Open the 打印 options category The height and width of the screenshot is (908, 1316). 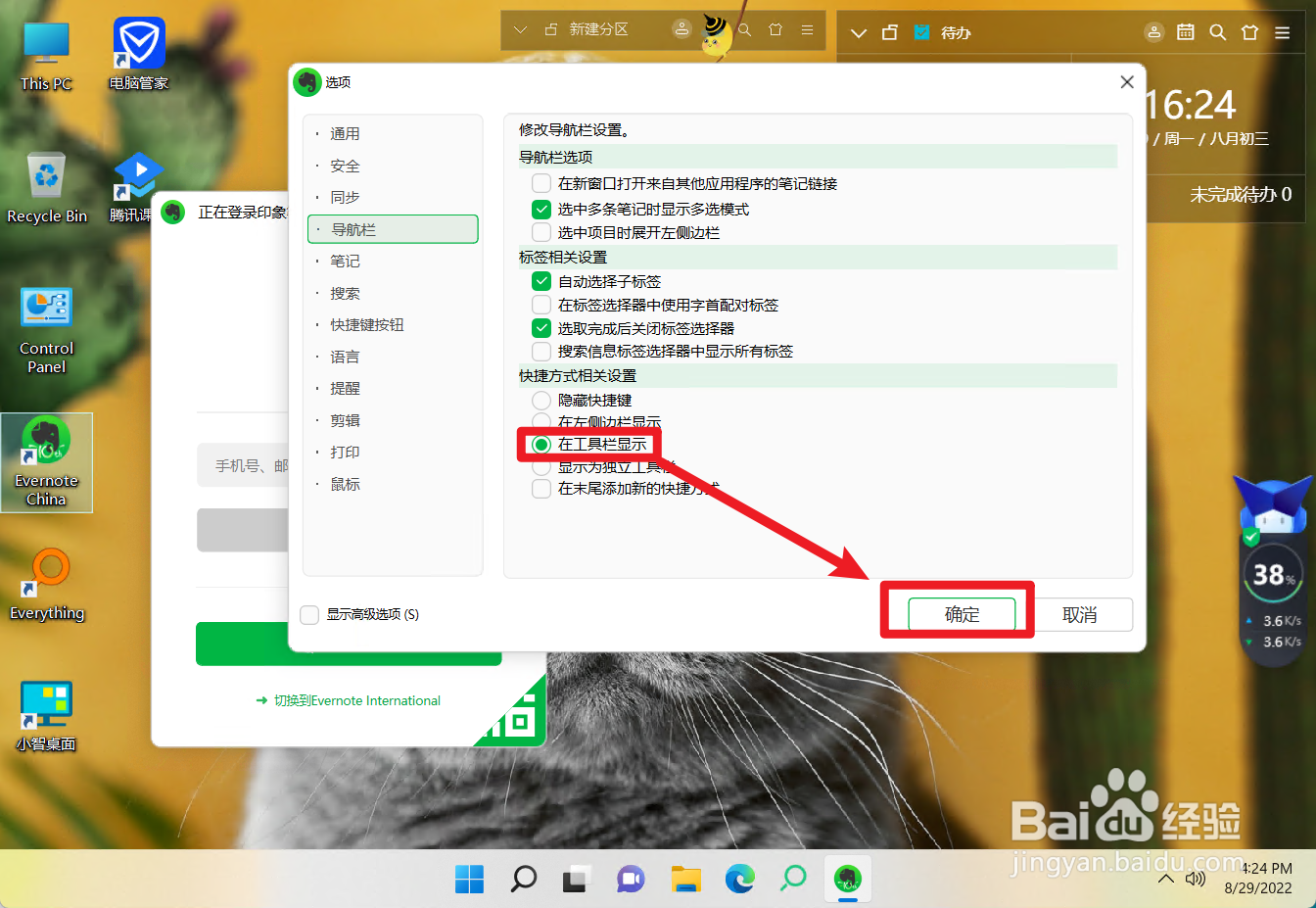[393, 453]
